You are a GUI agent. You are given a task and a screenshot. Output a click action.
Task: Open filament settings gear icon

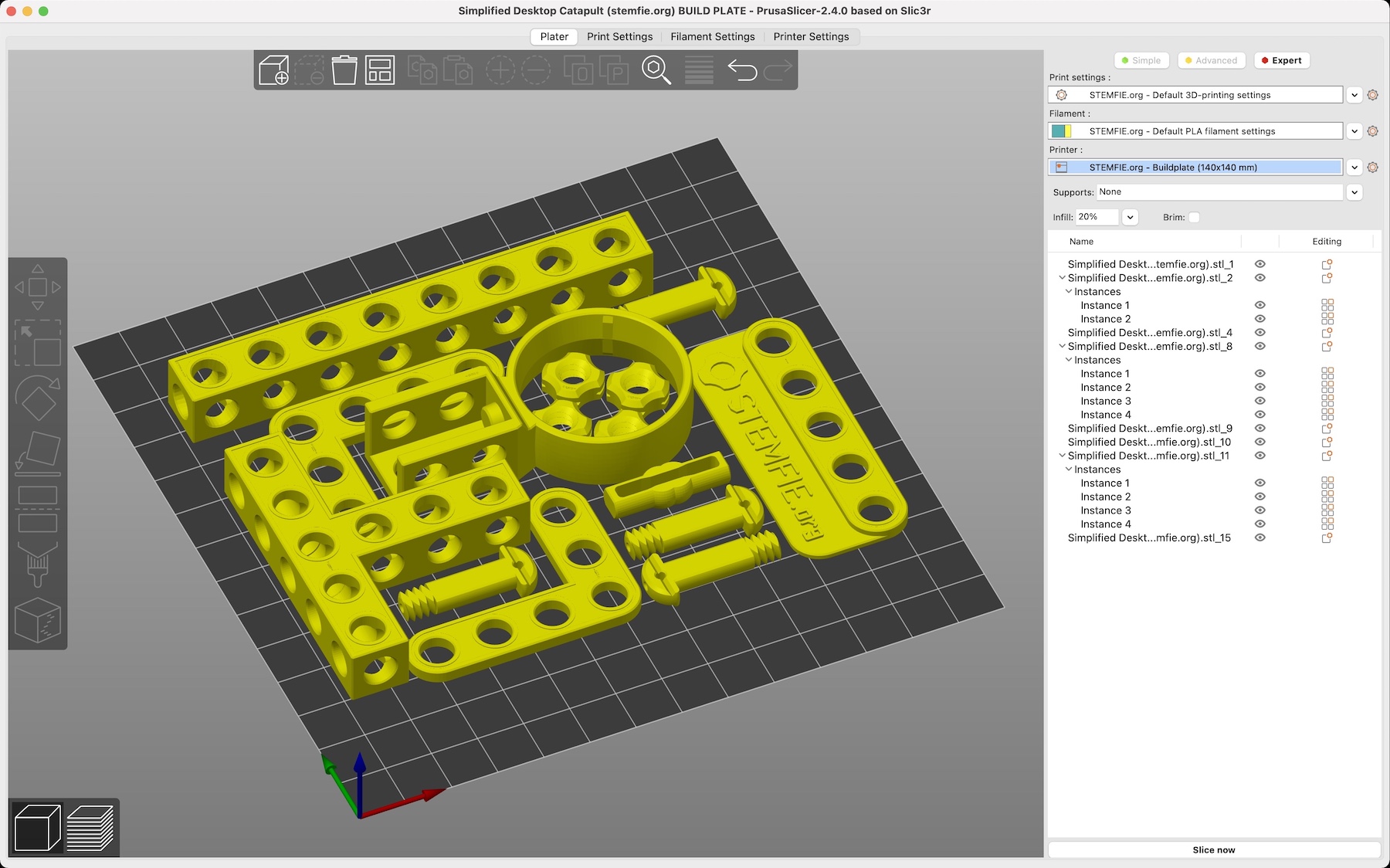(x=1372, y=131)
